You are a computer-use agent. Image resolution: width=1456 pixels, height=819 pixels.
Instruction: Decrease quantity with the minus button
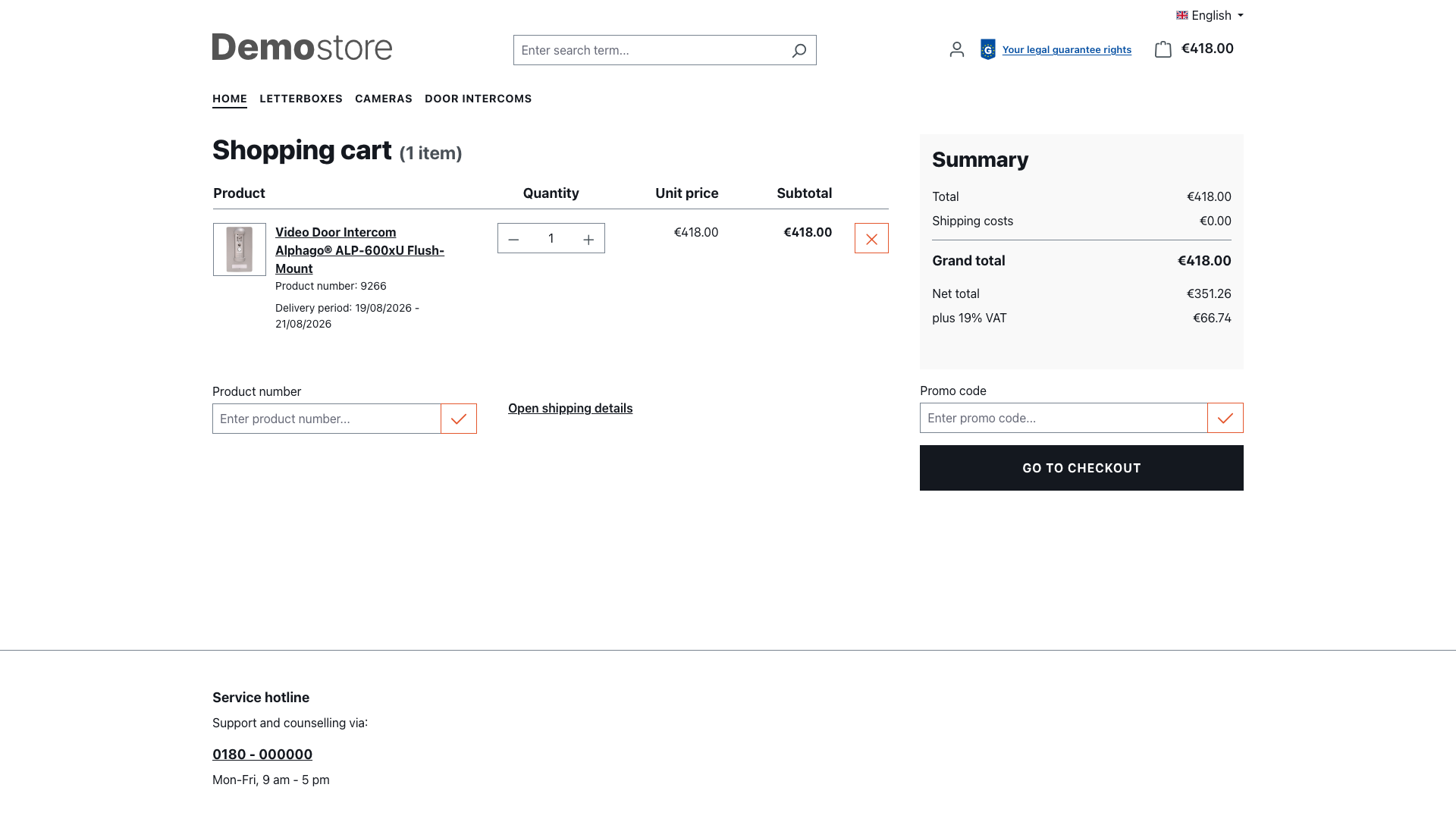pos(513,239)
